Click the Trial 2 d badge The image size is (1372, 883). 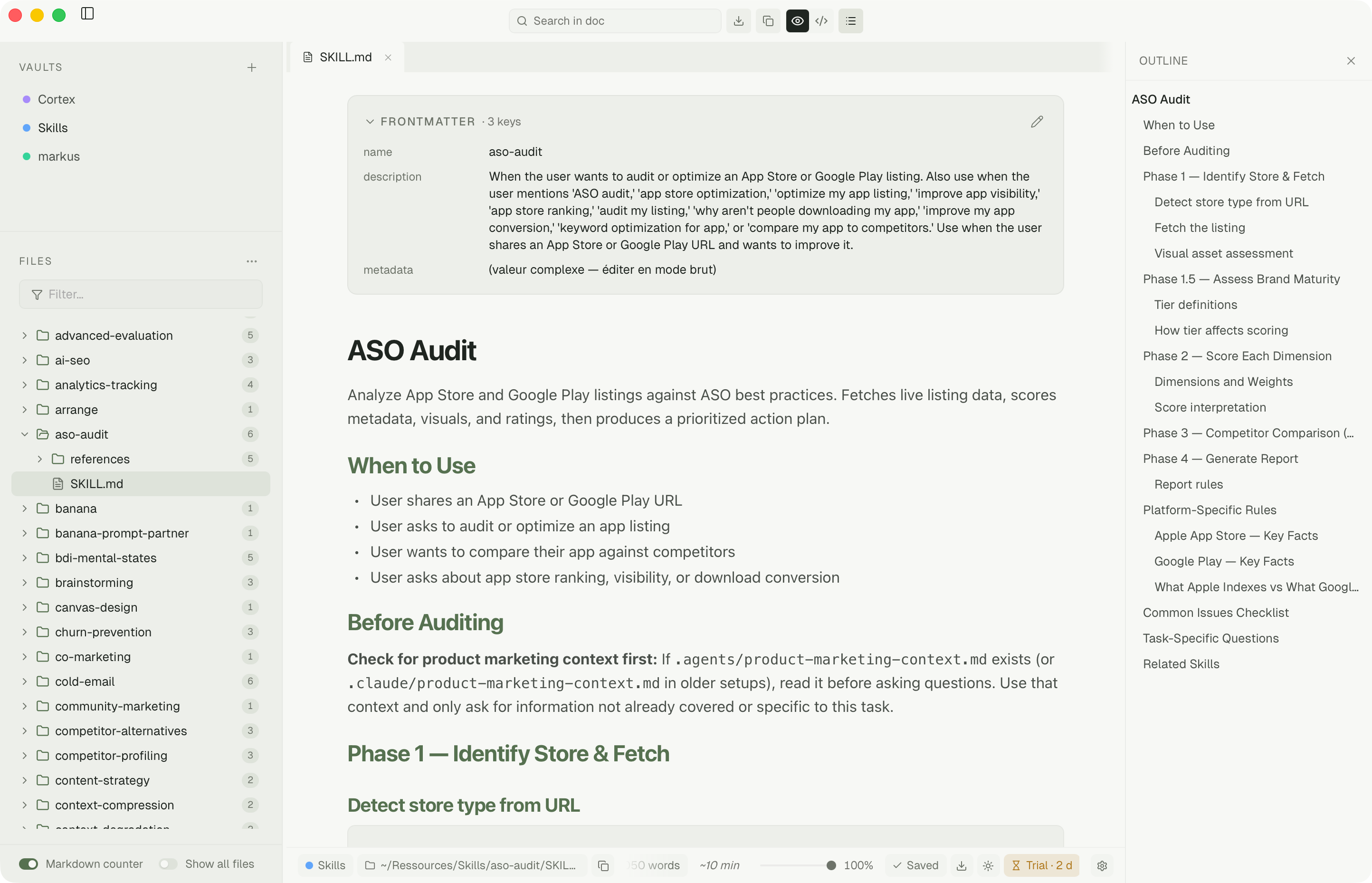click(x=1041, y=865)
